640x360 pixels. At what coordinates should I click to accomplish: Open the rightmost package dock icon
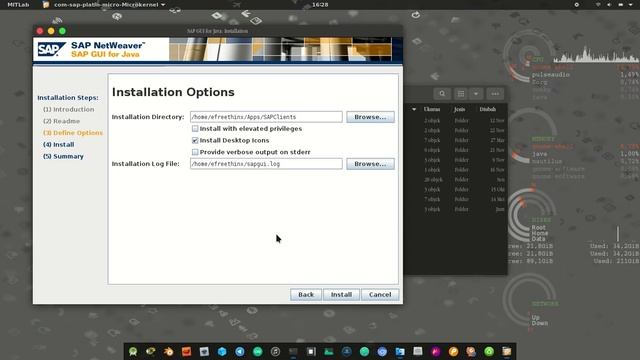pos(507,351)
